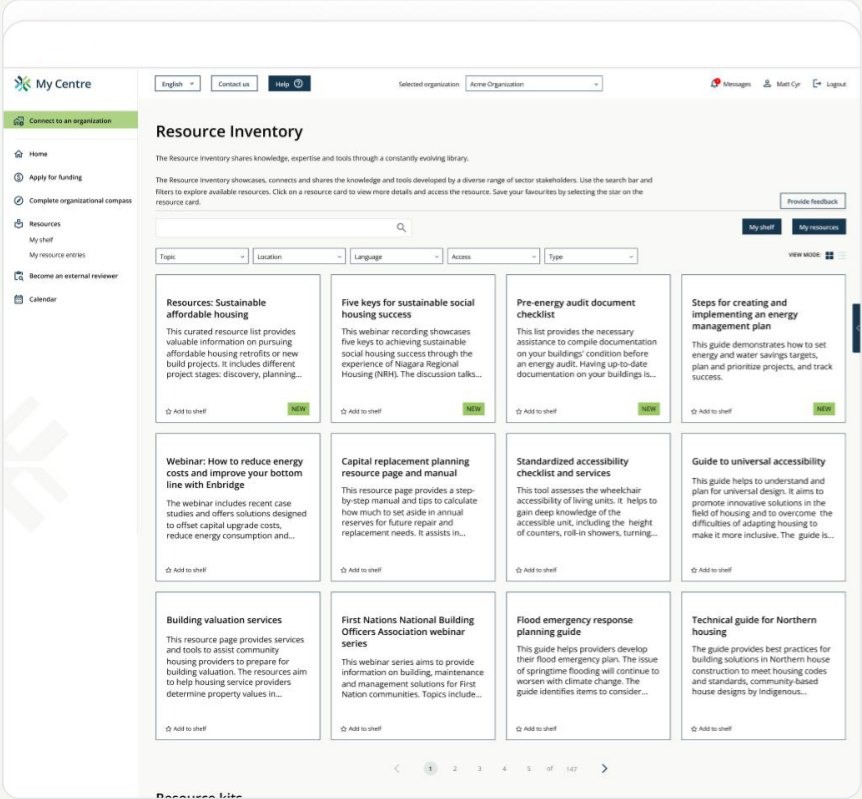Go to page 4 of results
This screenshot has height=799, width=862.
[x=504, y=769]
